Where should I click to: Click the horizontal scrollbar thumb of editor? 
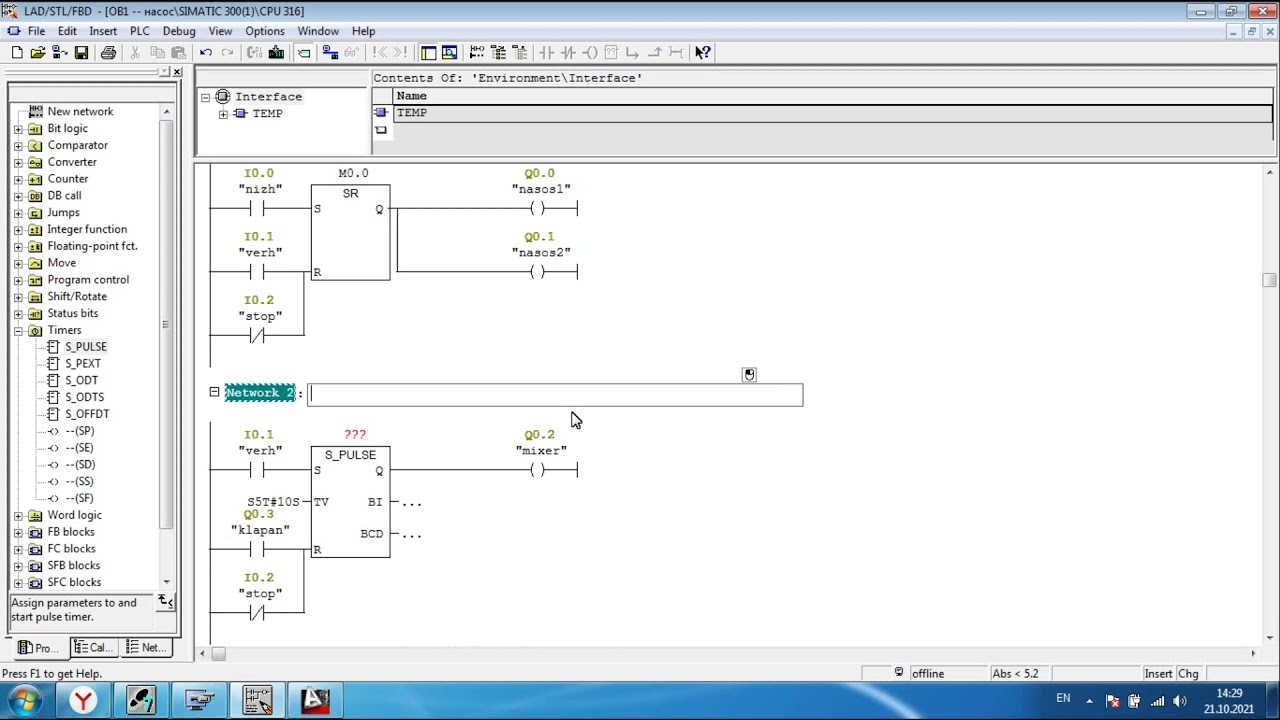click(218, 654)
